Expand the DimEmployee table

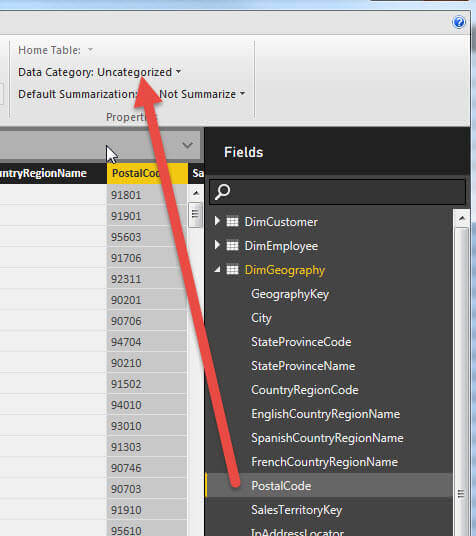click(217, 245)
